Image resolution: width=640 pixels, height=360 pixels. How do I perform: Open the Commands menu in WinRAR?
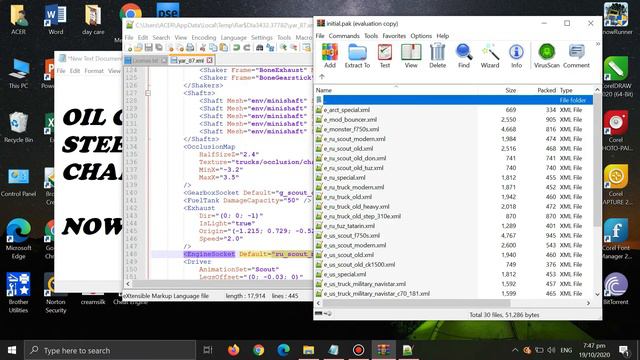(344, 36)
